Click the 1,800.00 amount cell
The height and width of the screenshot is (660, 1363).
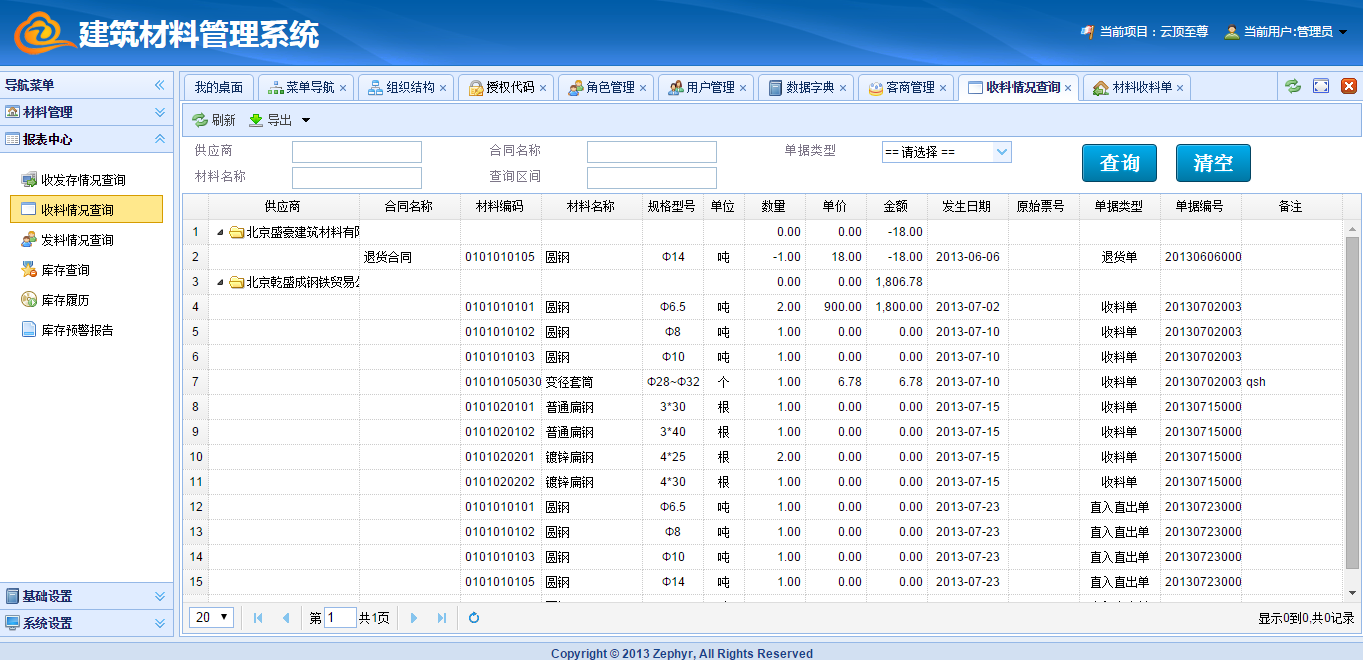point(898,307)
